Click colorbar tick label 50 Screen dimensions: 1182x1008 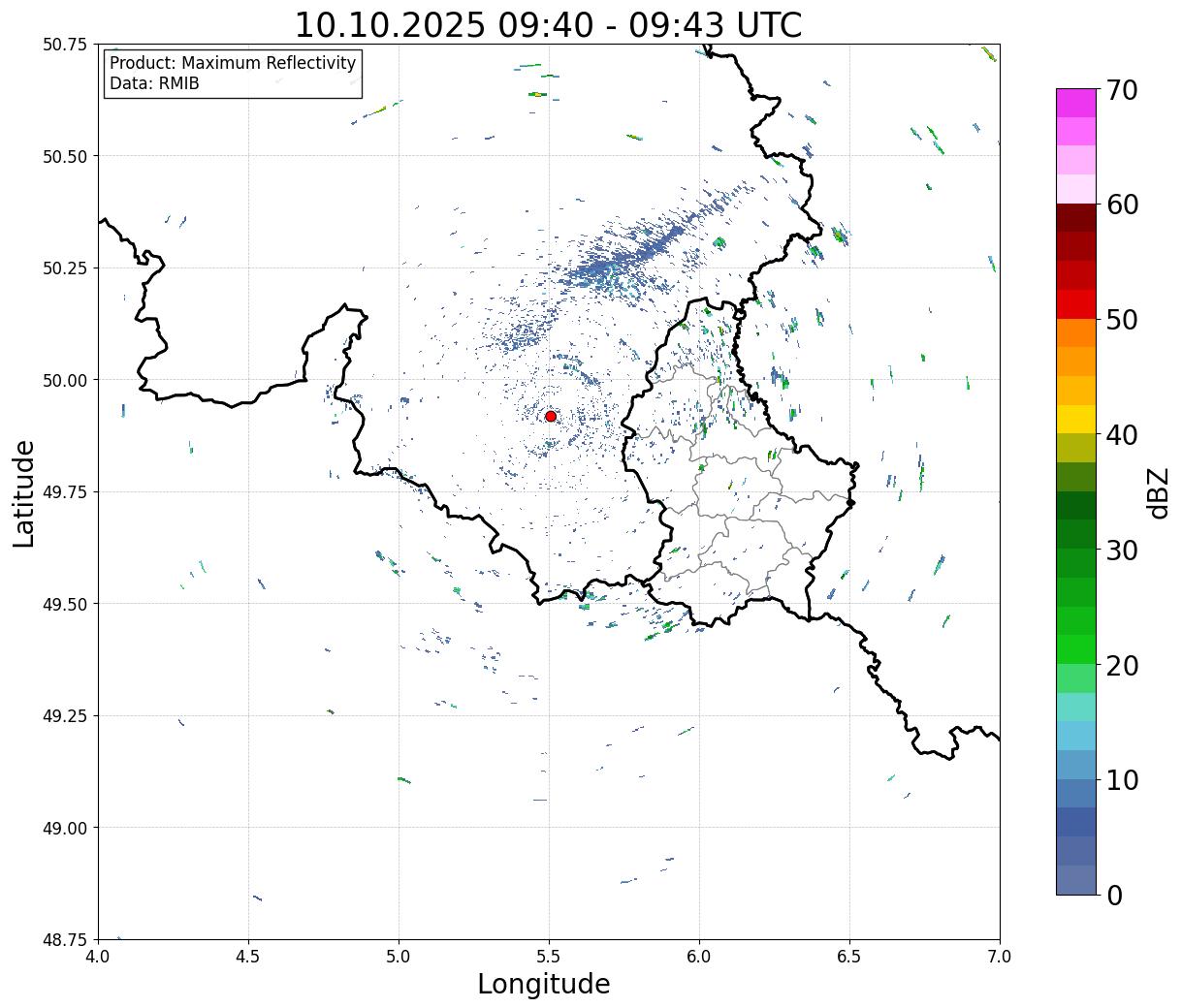coord(1122,320)
